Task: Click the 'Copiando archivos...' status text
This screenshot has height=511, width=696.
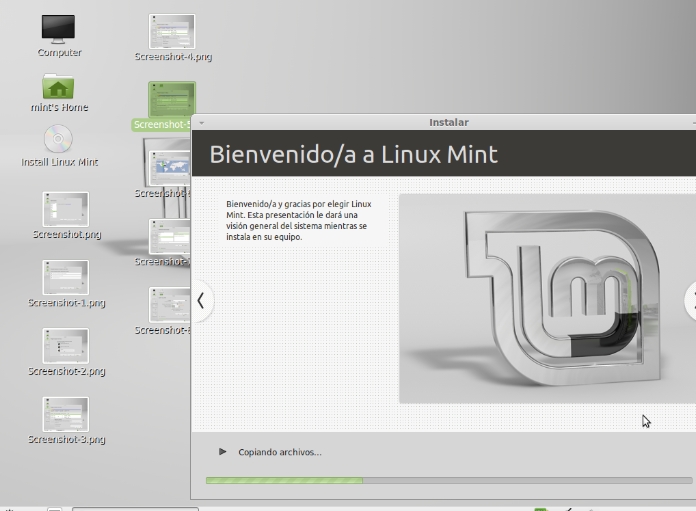Action: point(280,452)
